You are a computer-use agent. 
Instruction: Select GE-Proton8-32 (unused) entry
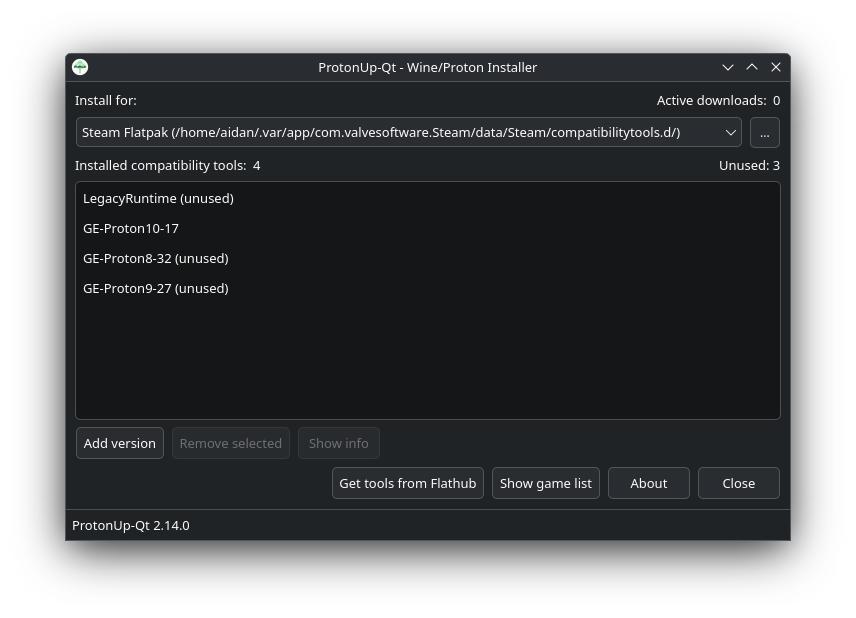(x=156, y=258)
